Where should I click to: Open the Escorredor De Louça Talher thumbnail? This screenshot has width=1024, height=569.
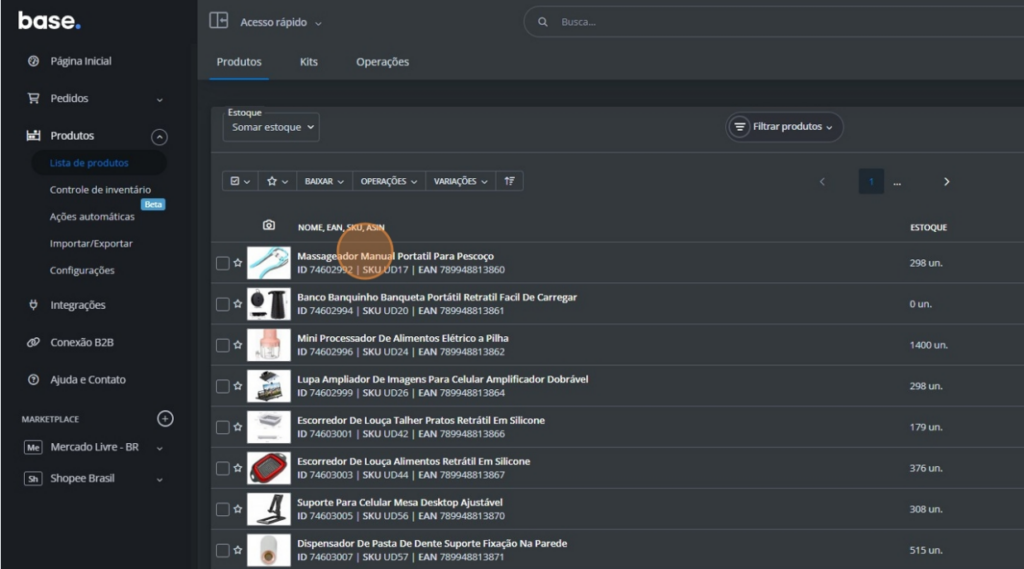[x=269, y=427]
